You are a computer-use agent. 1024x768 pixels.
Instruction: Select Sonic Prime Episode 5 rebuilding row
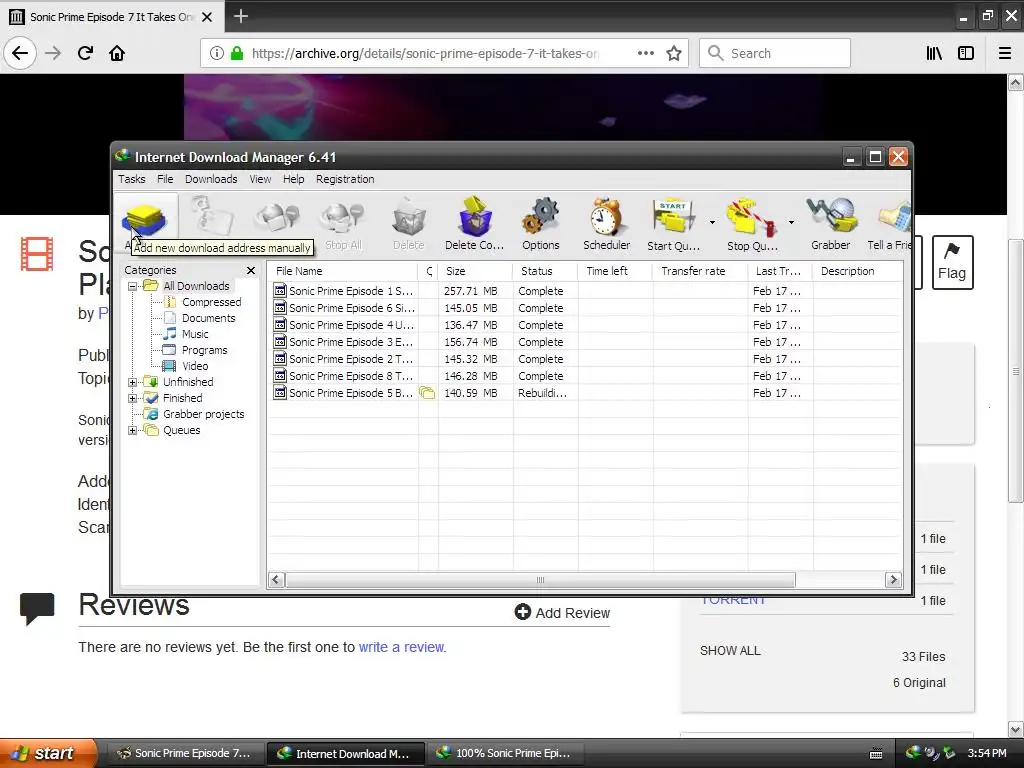point(584,392)
